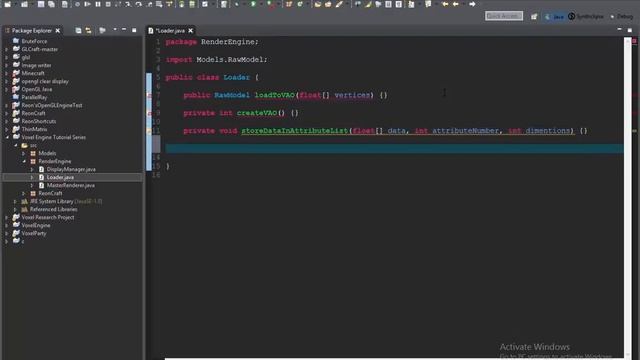The width and height of the screenshot is (640, 360).
Task: Click the Save All toolbar icon
Action: [51, 4]
